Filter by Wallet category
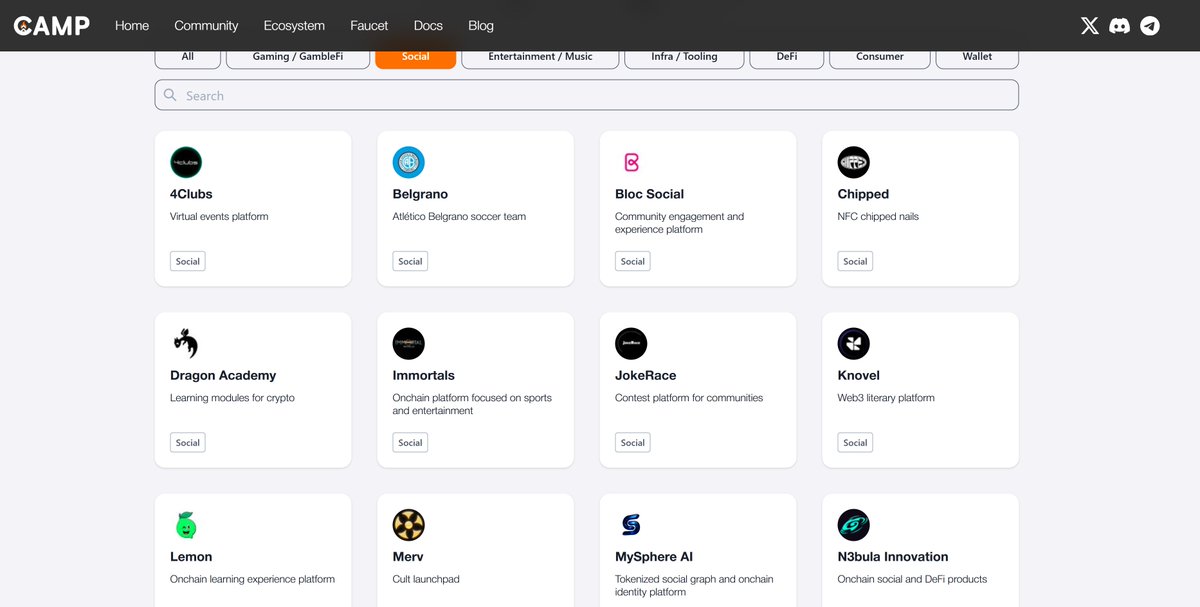1200x607 pixels. coord(977,57)
